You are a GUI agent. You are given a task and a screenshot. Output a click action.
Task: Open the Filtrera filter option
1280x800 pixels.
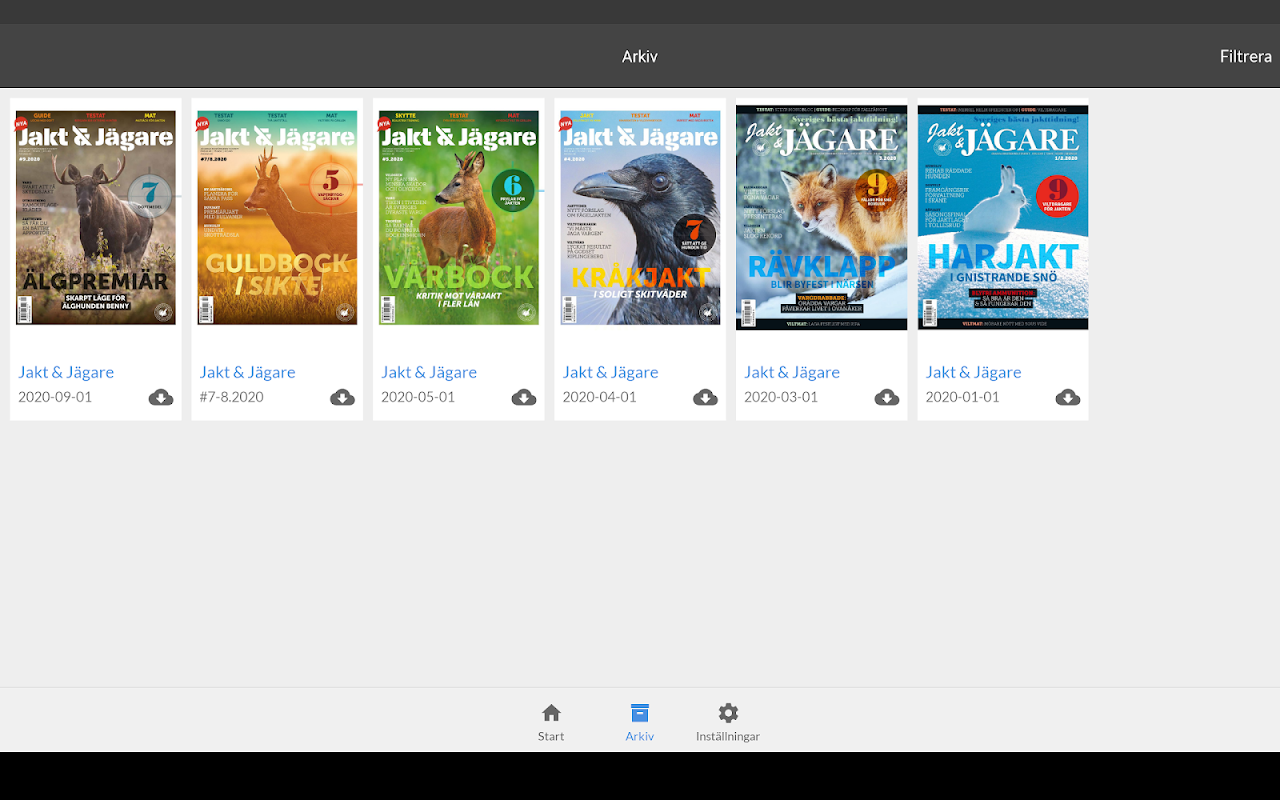point(1245,57)
